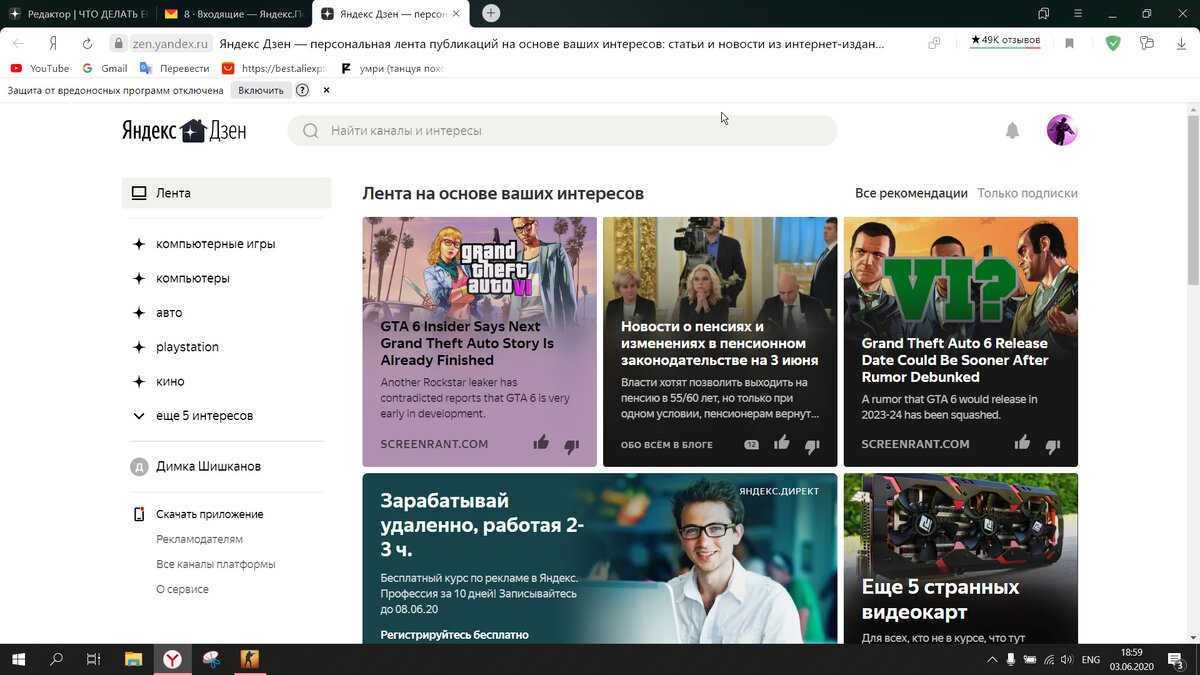
Task: Open the YouTube bookmark
Action: [39, 68]
